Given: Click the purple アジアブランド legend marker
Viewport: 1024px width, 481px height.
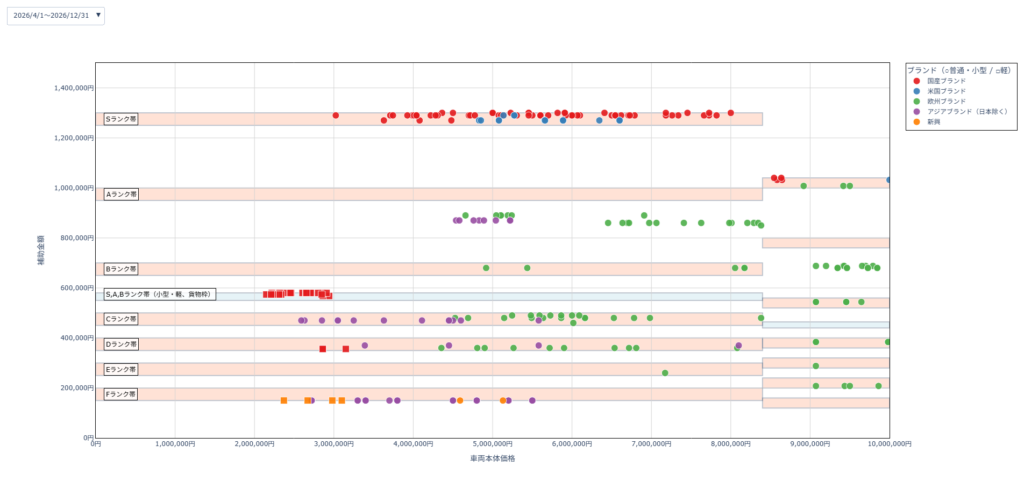Looking at the screenshot, I should coord(917,111).
